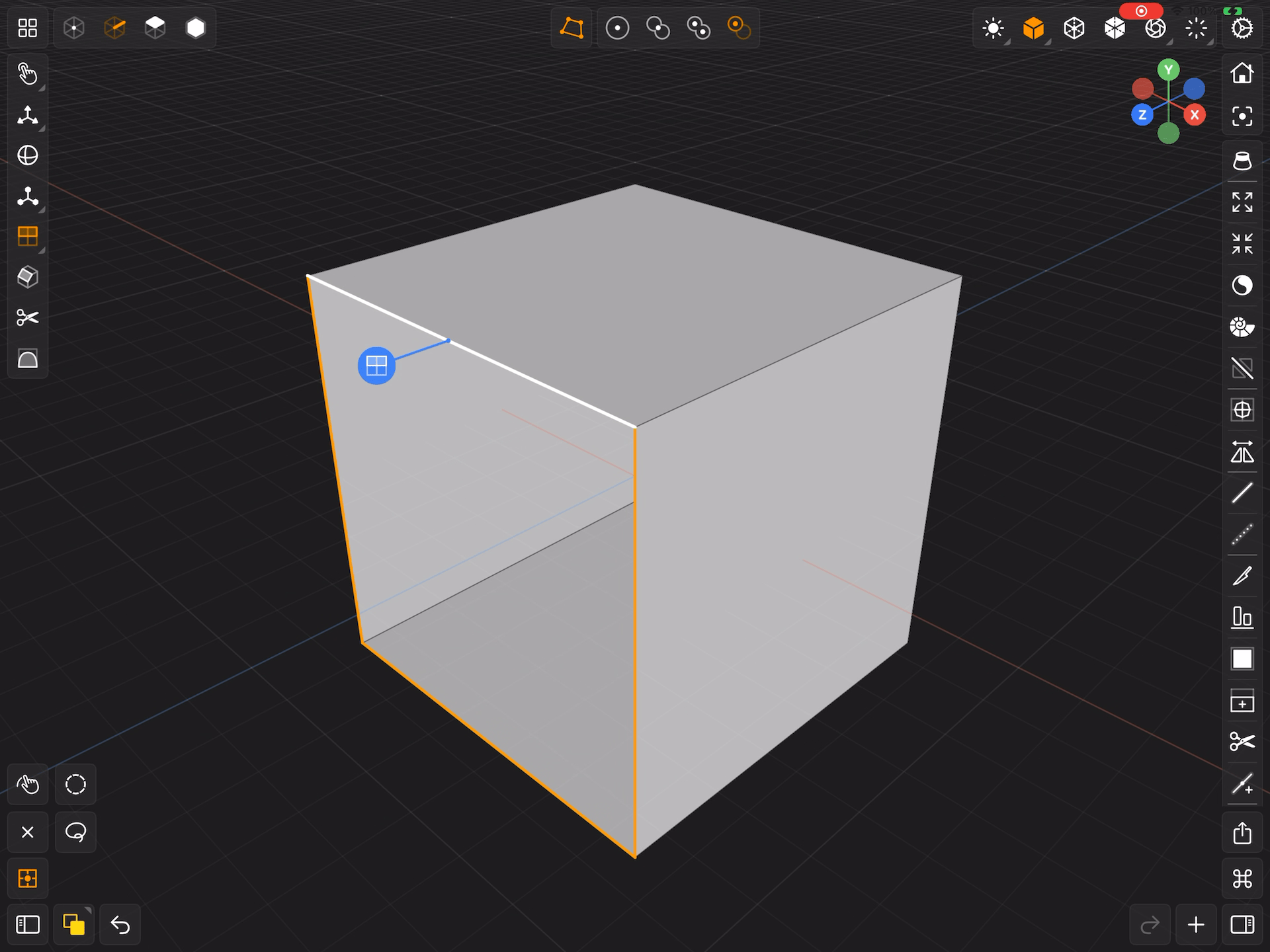This screenshot has width=1270, height=952.
Task: Open the yellow overlapping squares options
Action: coord(73,924)
